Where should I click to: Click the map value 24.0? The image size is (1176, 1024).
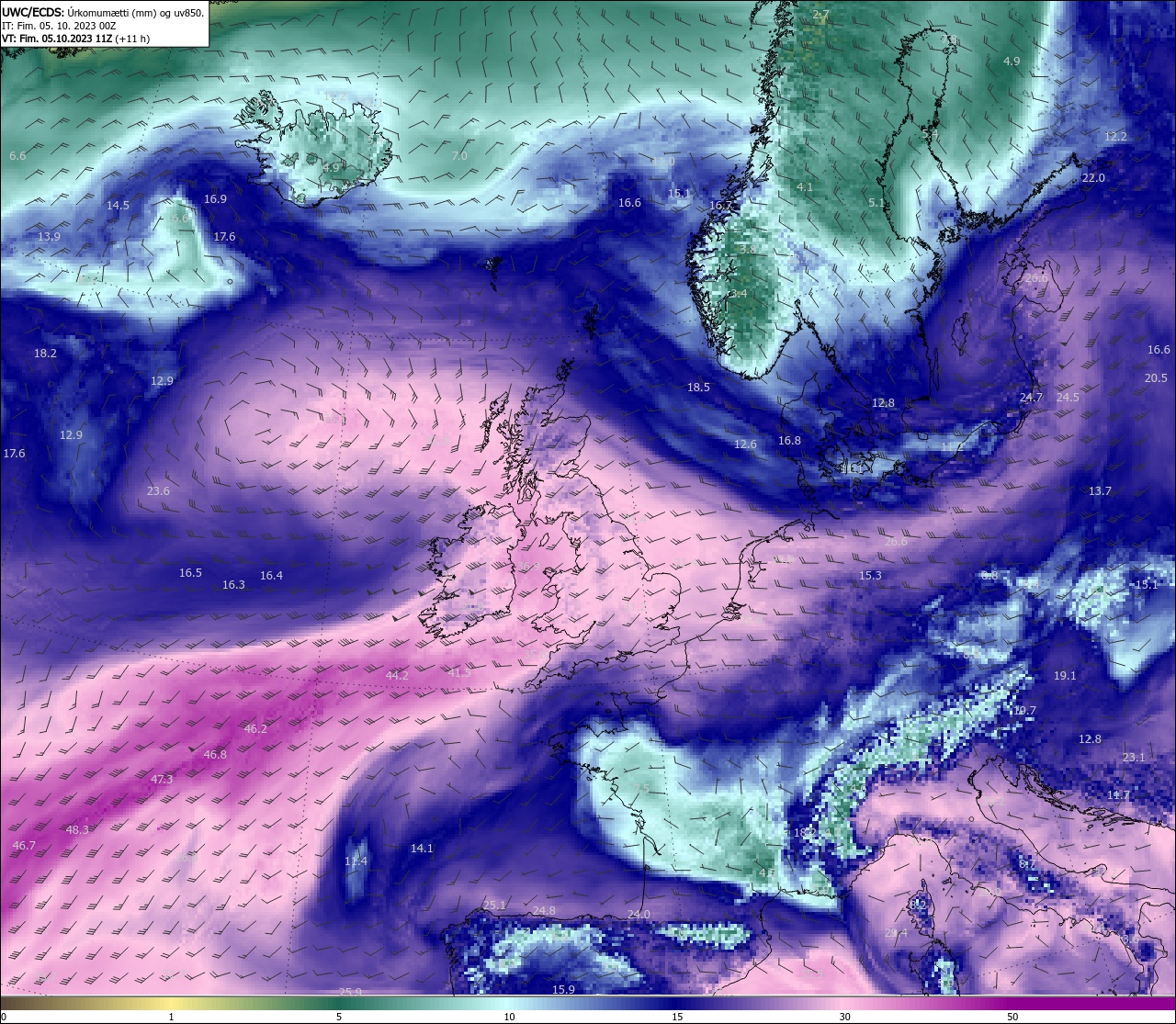pos(639,914)
